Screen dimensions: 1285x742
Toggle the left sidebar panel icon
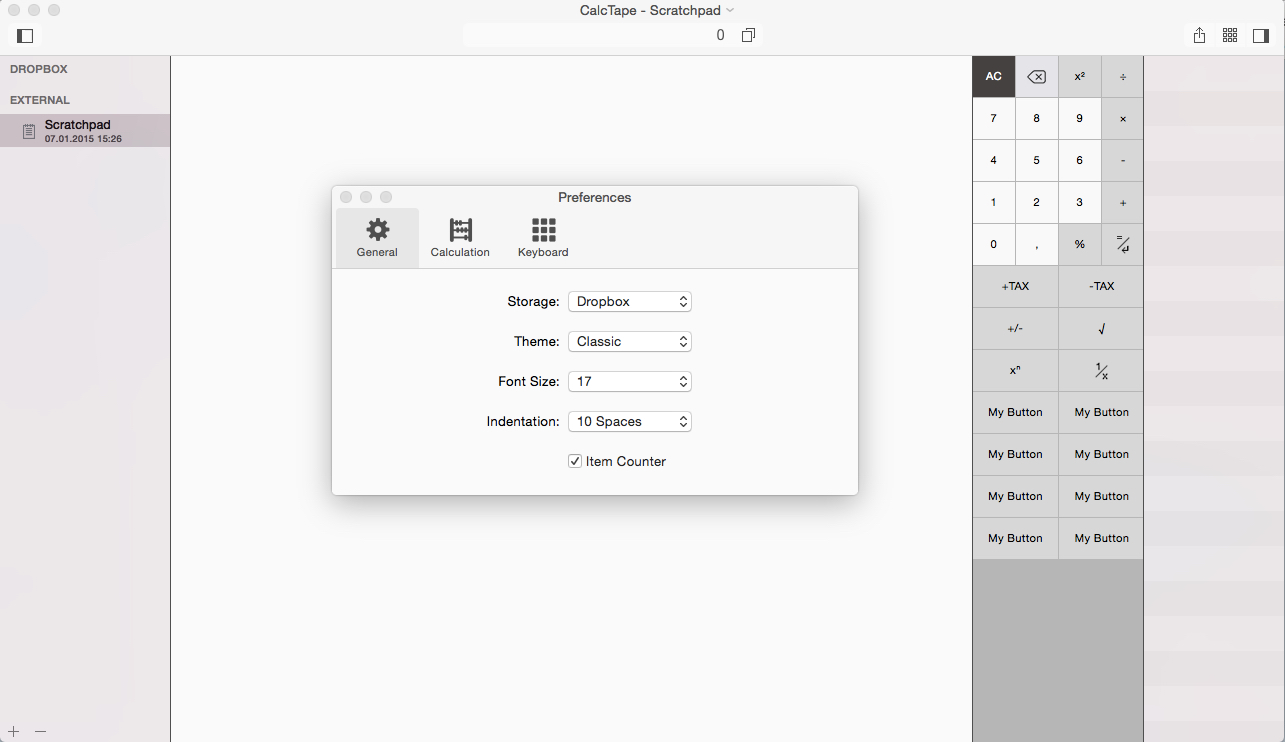(x=26, y=36)
